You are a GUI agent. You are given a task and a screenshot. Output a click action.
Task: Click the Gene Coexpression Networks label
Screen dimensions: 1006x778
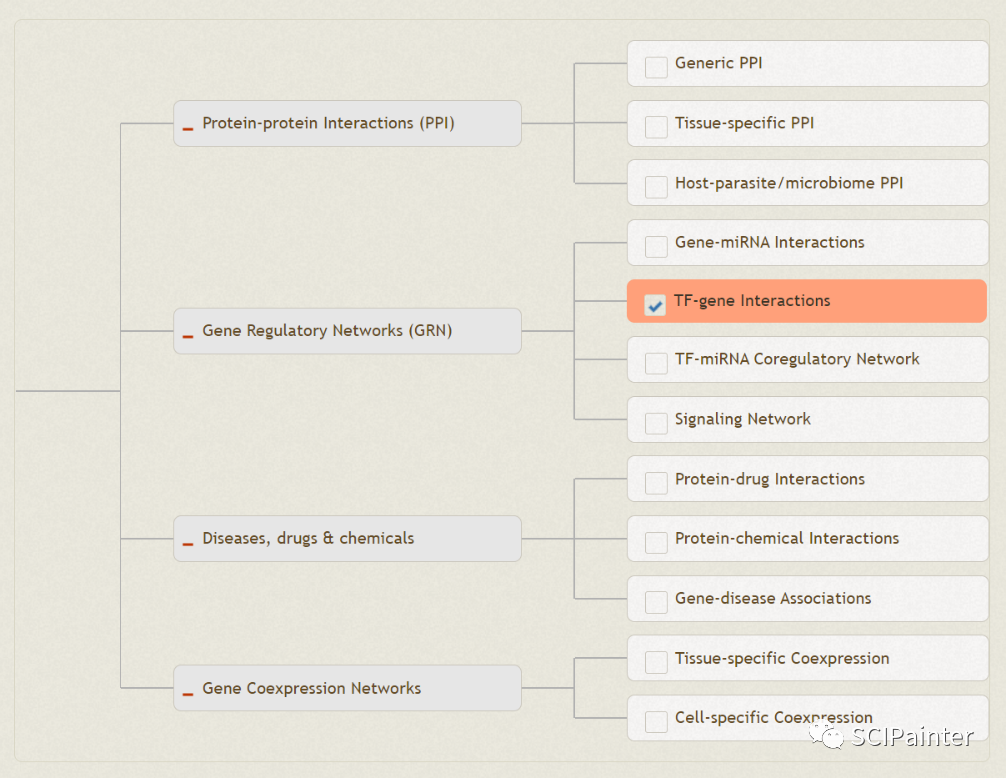[x=311, y=688]
